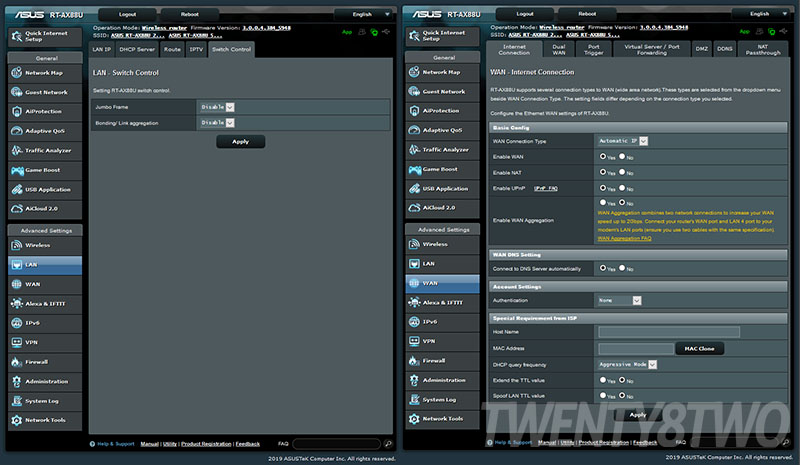Open Network Map icon in right window
The height and width of the screenshot is (465, 800).
(x=414, y=72)
